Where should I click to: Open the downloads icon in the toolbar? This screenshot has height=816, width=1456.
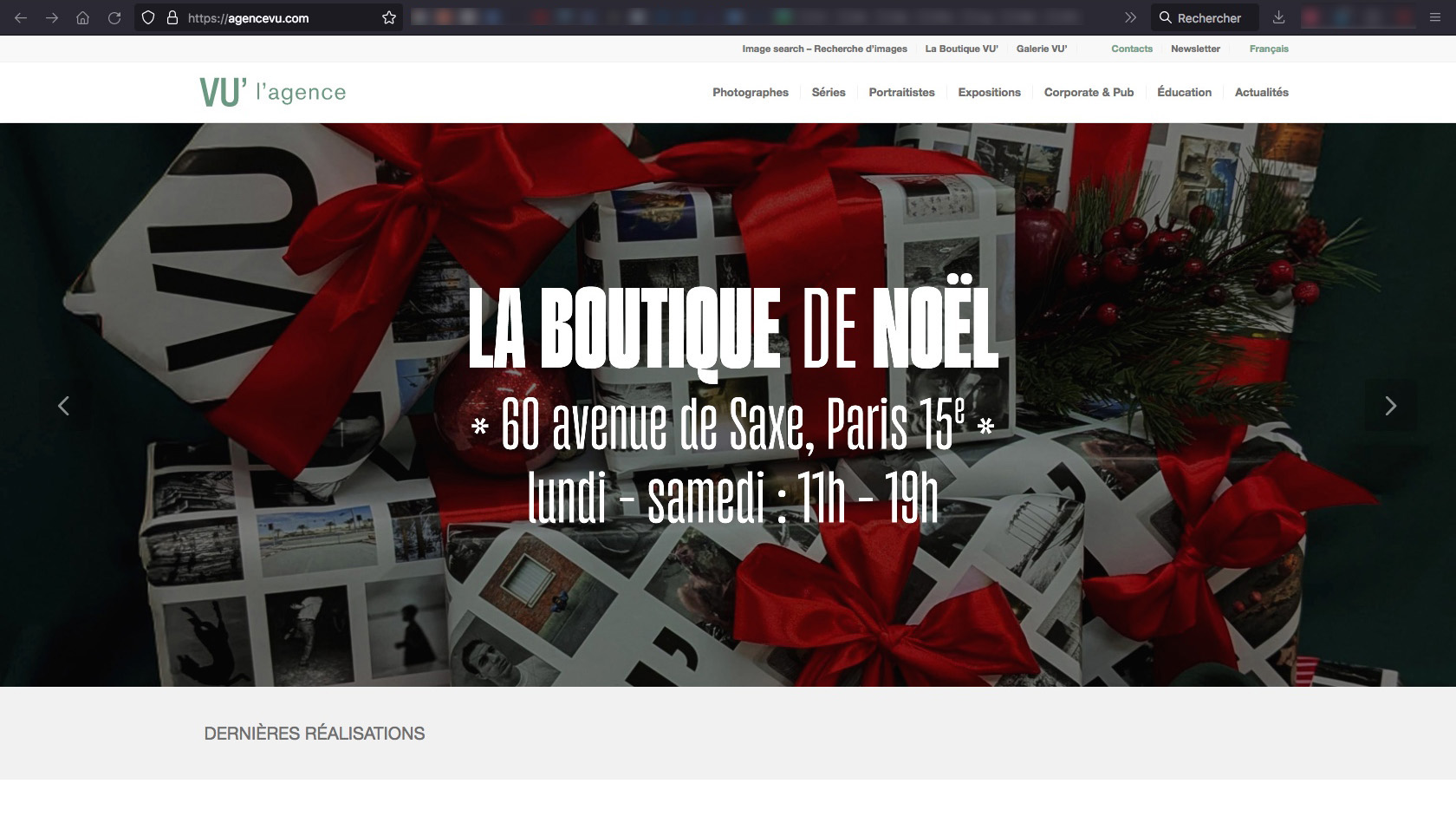click(1278, 16)
